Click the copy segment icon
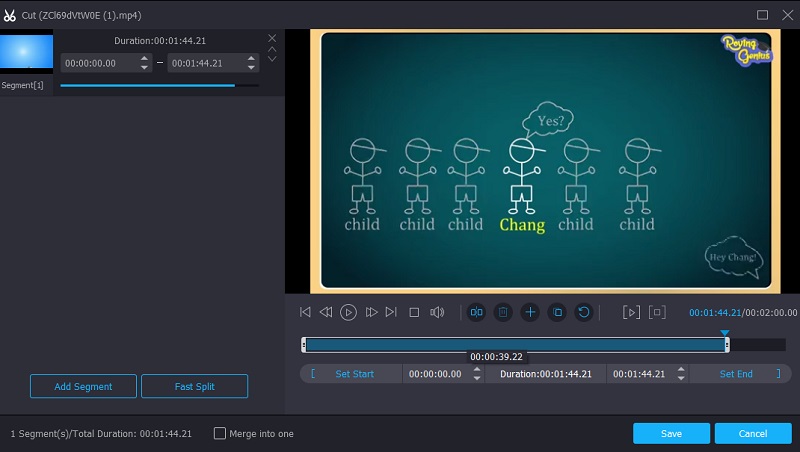This screenshot has width=800, height=452. coord(557,312)
